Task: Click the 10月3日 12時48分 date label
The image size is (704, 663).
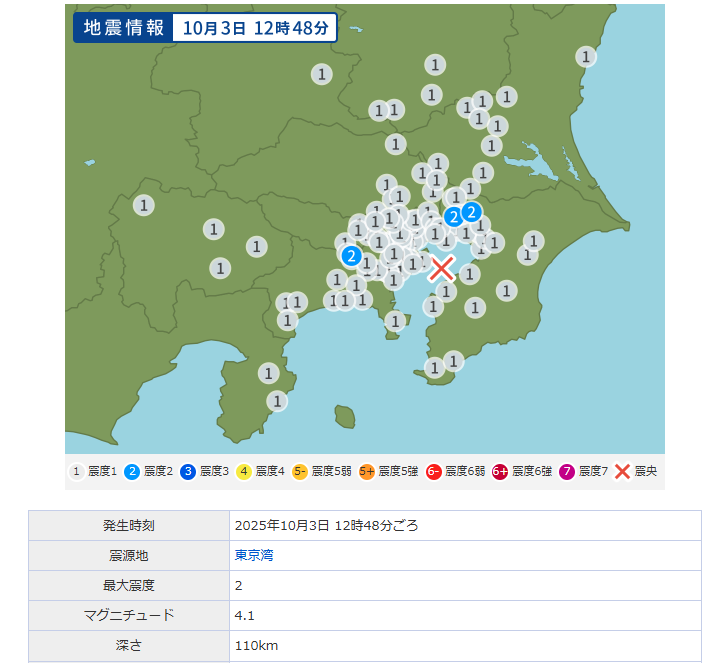Action: coord(255,28)
